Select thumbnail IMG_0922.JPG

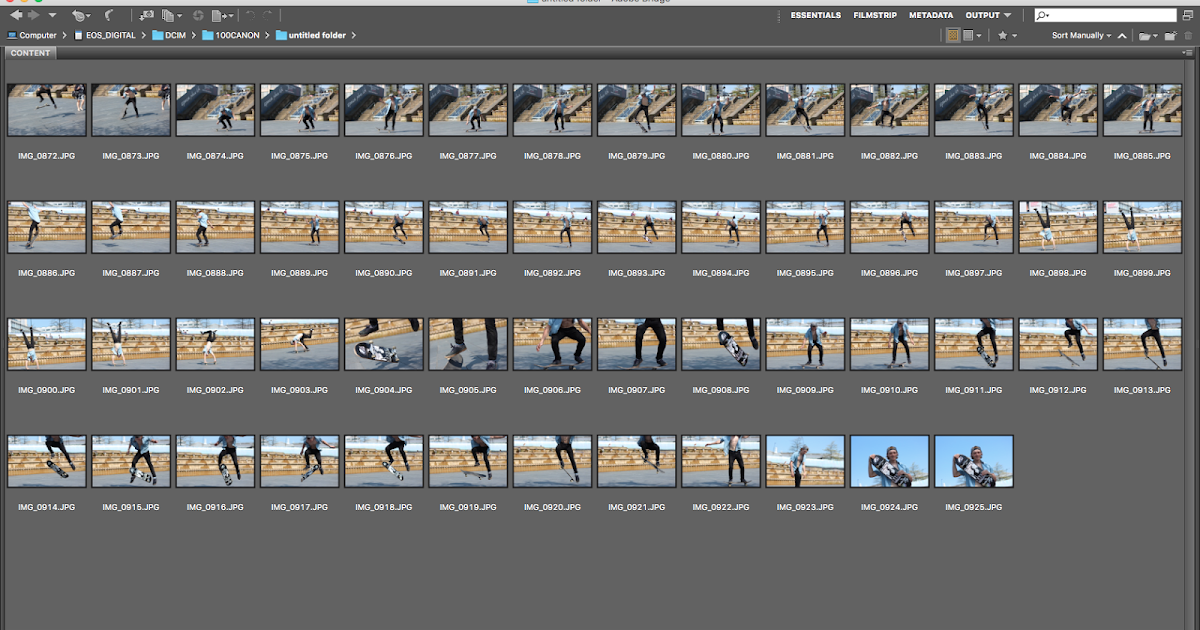click(721, 461)
